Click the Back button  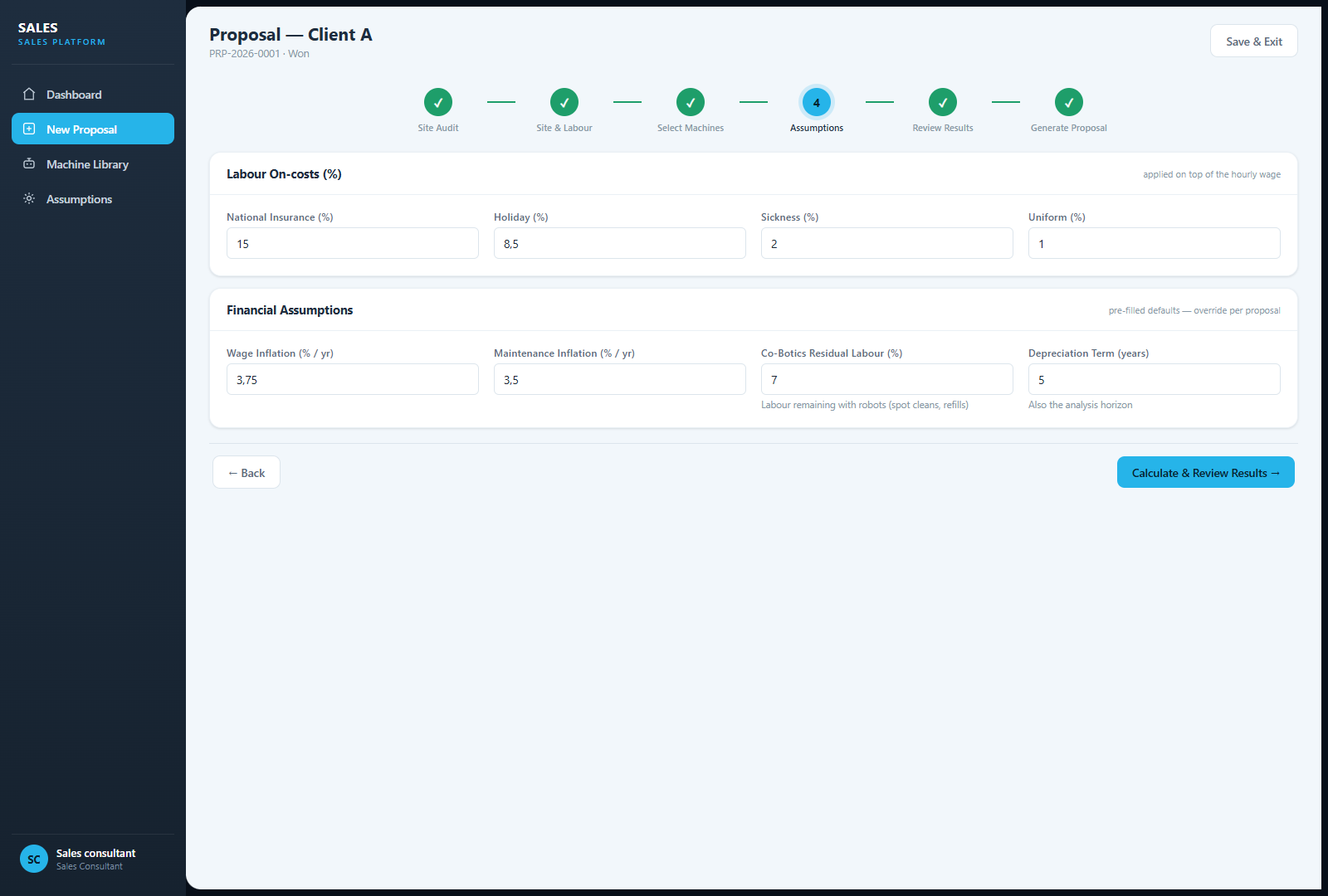pos(247,473)
